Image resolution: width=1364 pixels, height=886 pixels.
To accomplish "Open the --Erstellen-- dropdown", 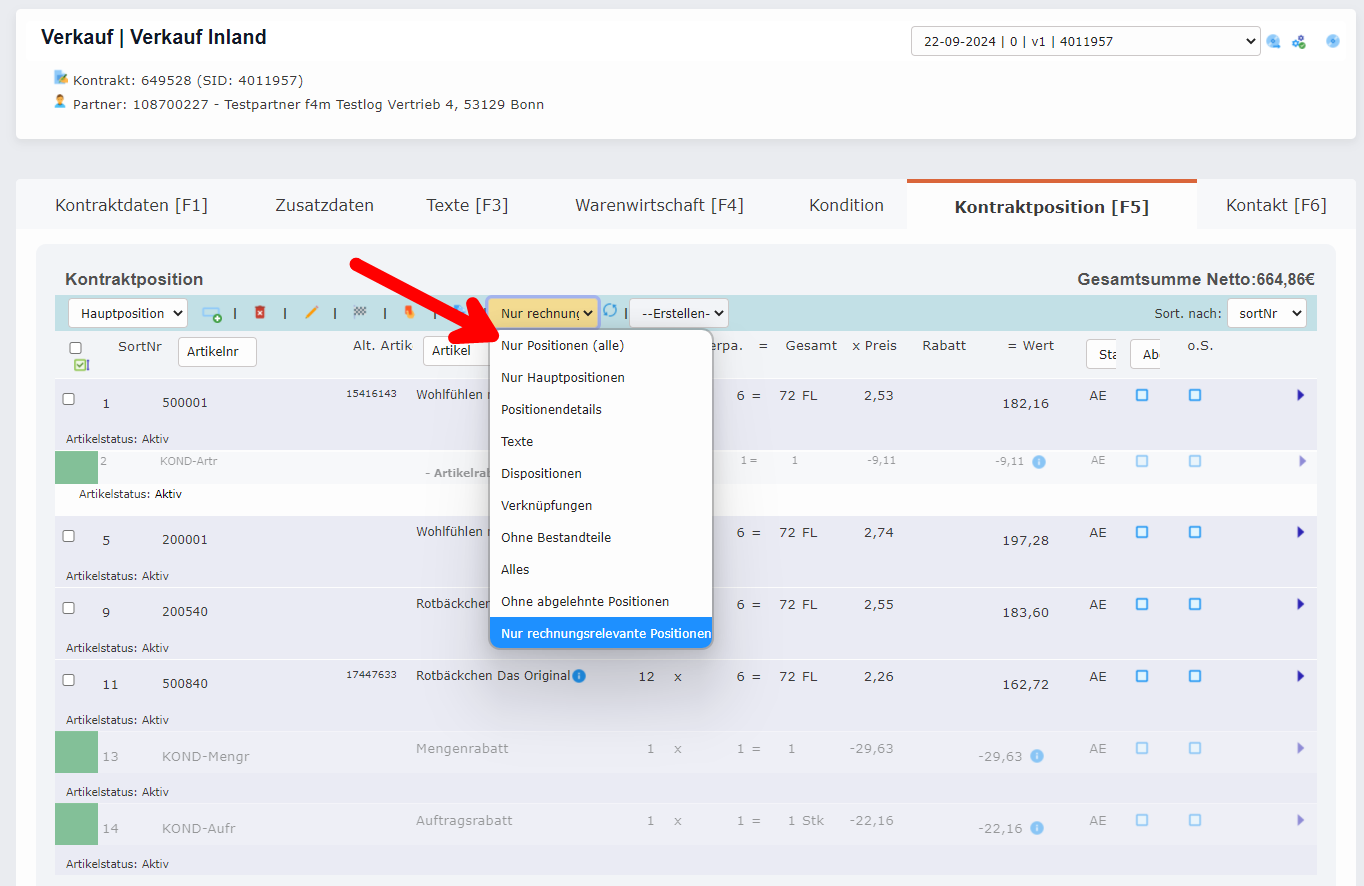I will 678,313.
